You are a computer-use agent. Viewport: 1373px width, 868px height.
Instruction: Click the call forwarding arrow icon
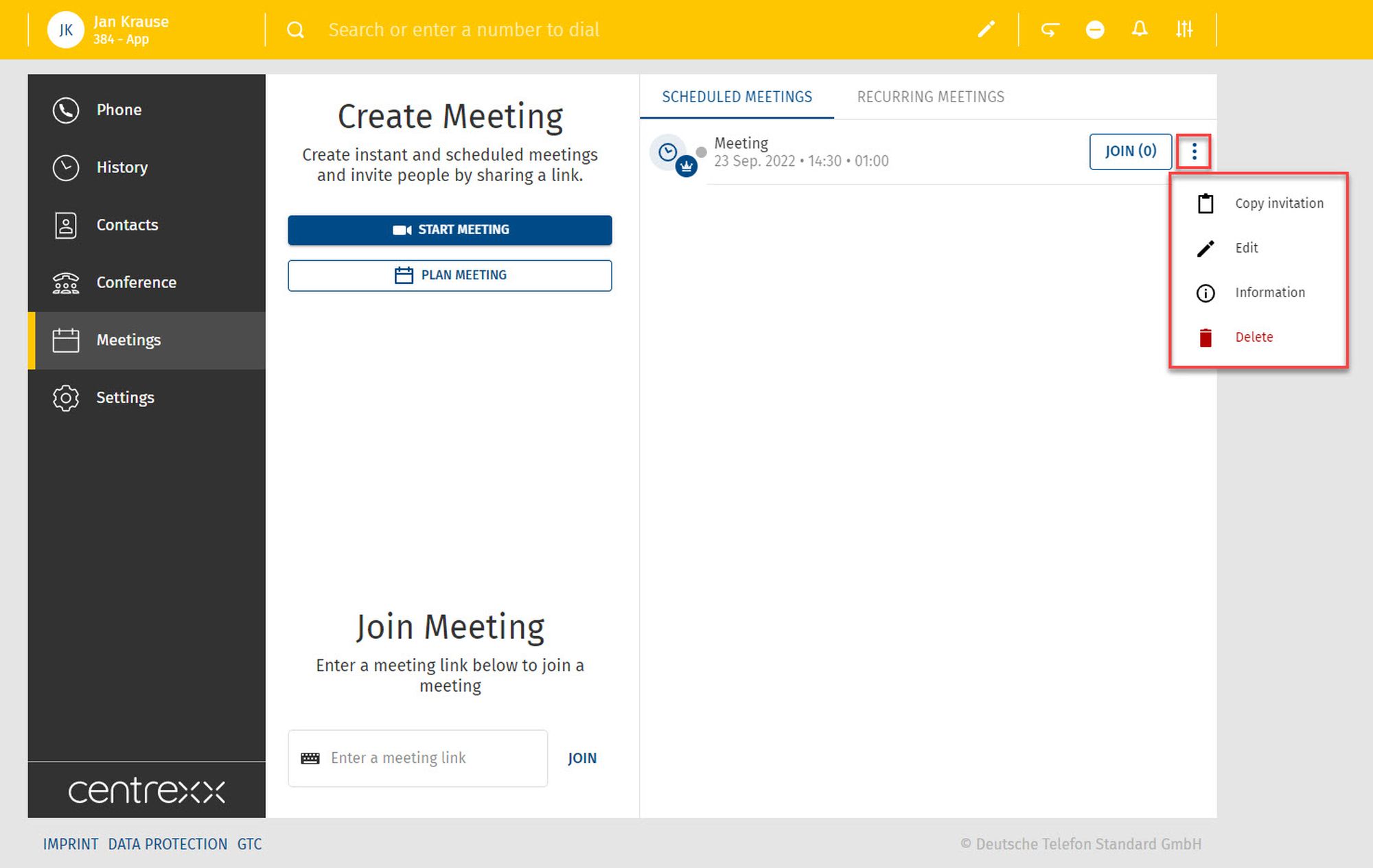pyautogui.click(x=1050, y=30)
